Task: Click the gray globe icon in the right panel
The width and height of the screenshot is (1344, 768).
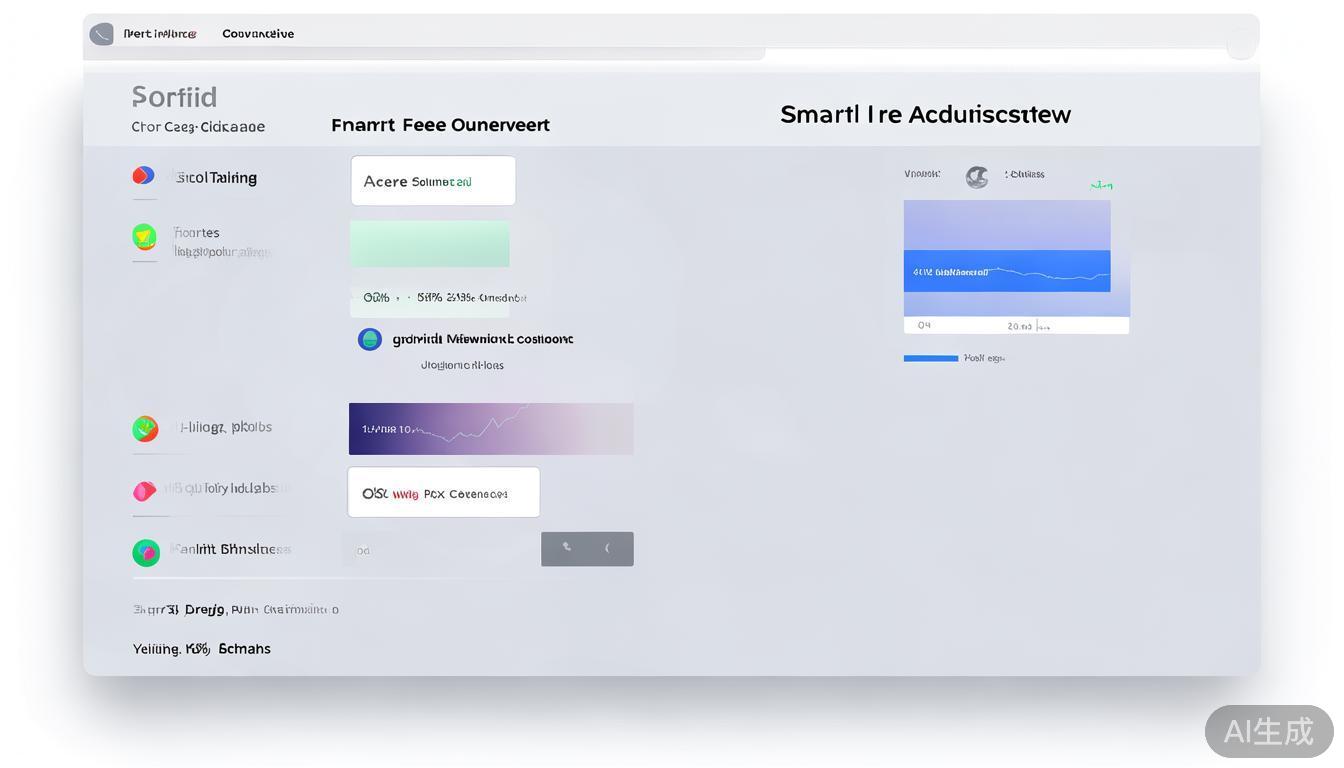Action: (977, 177)
